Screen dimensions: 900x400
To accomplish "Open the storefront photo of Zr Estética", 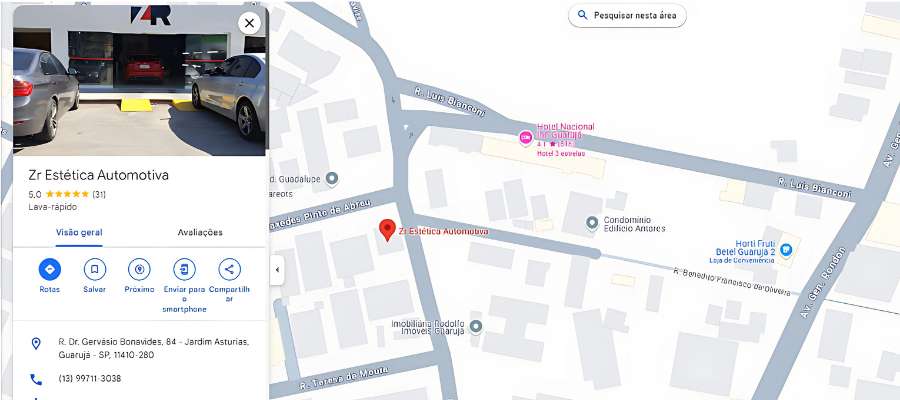I will pos(139,80).
